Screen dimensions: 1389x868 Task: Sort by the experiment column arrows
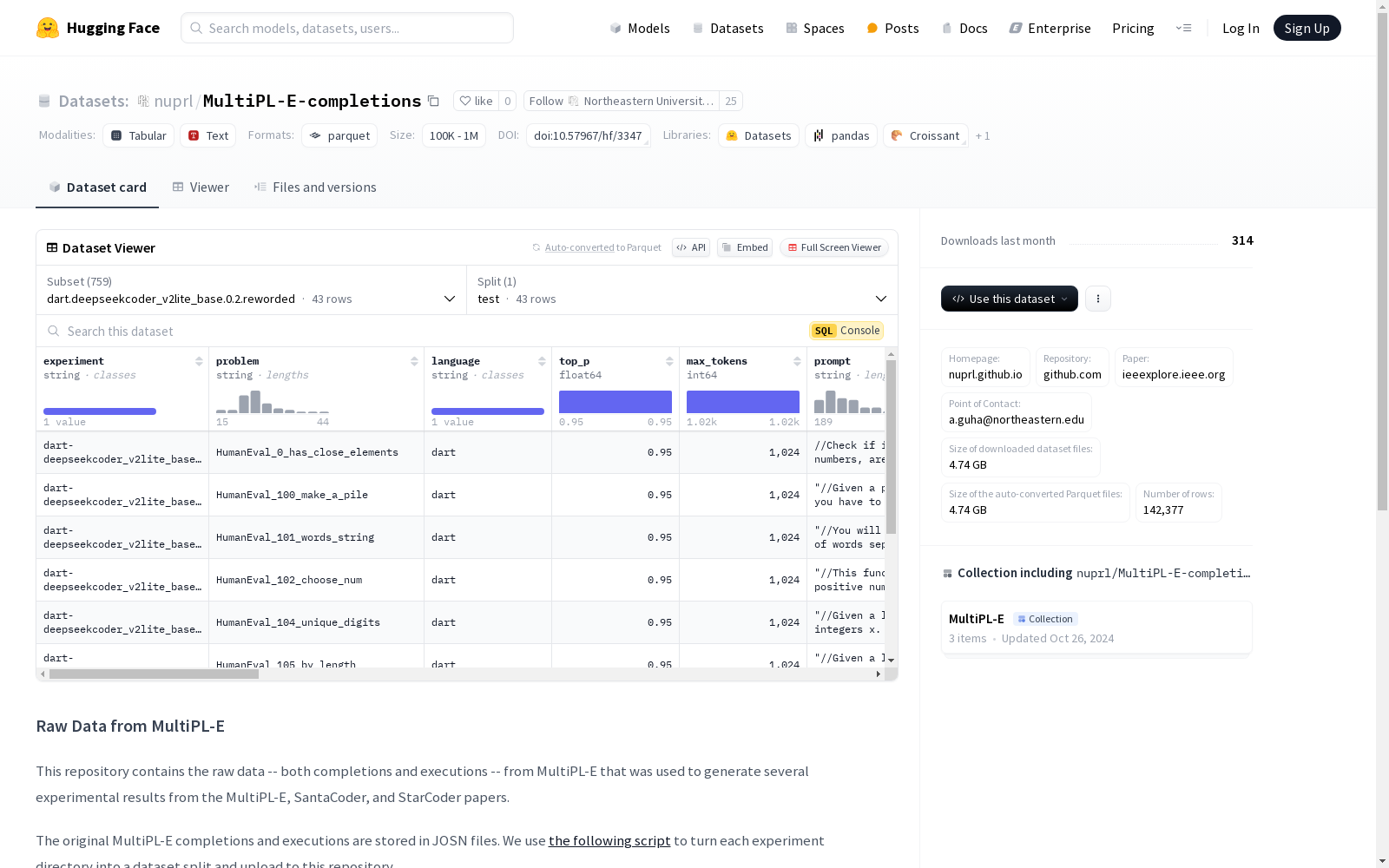199,361
